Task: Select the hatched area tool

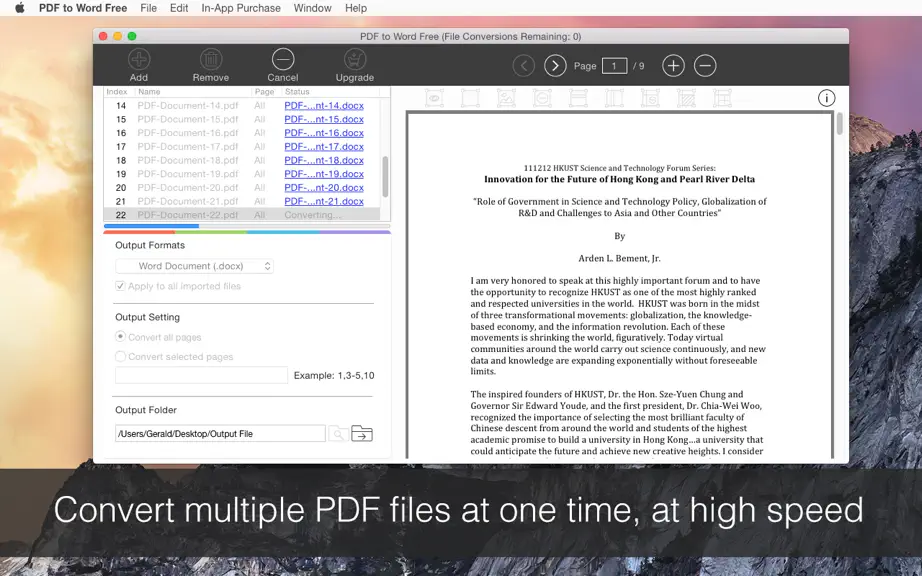Action: point(686,98)
